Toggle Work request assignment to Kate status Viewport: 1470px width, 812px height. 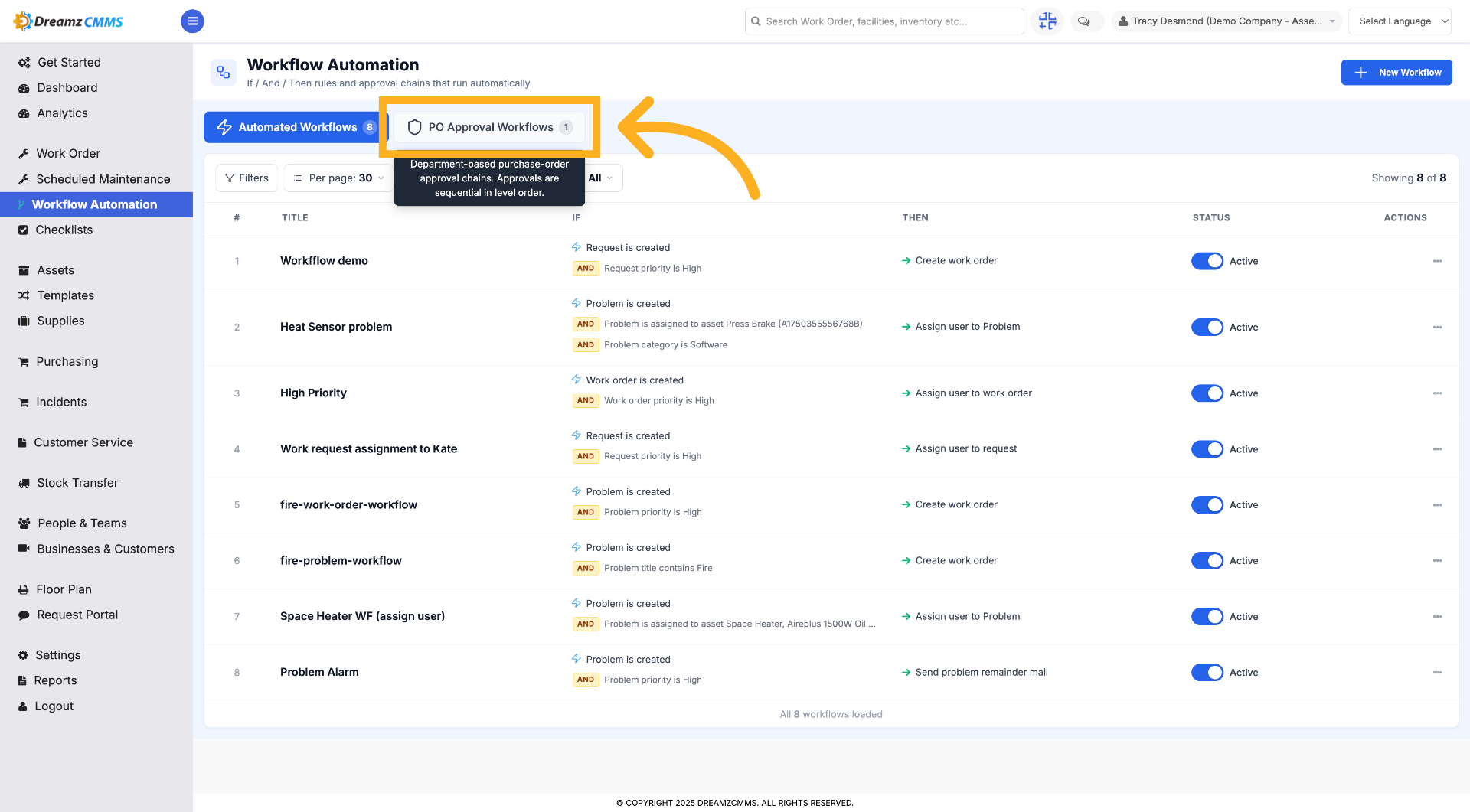tap(1207, 449)
